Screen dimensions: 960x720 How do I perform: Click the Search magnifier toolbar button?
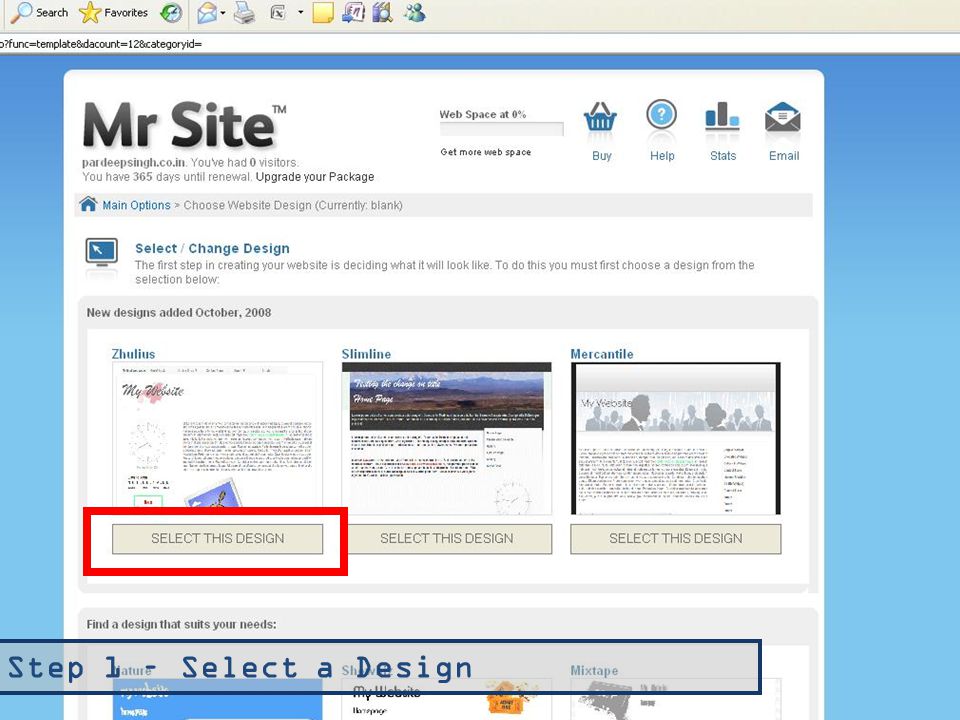[x=40, y=12]
